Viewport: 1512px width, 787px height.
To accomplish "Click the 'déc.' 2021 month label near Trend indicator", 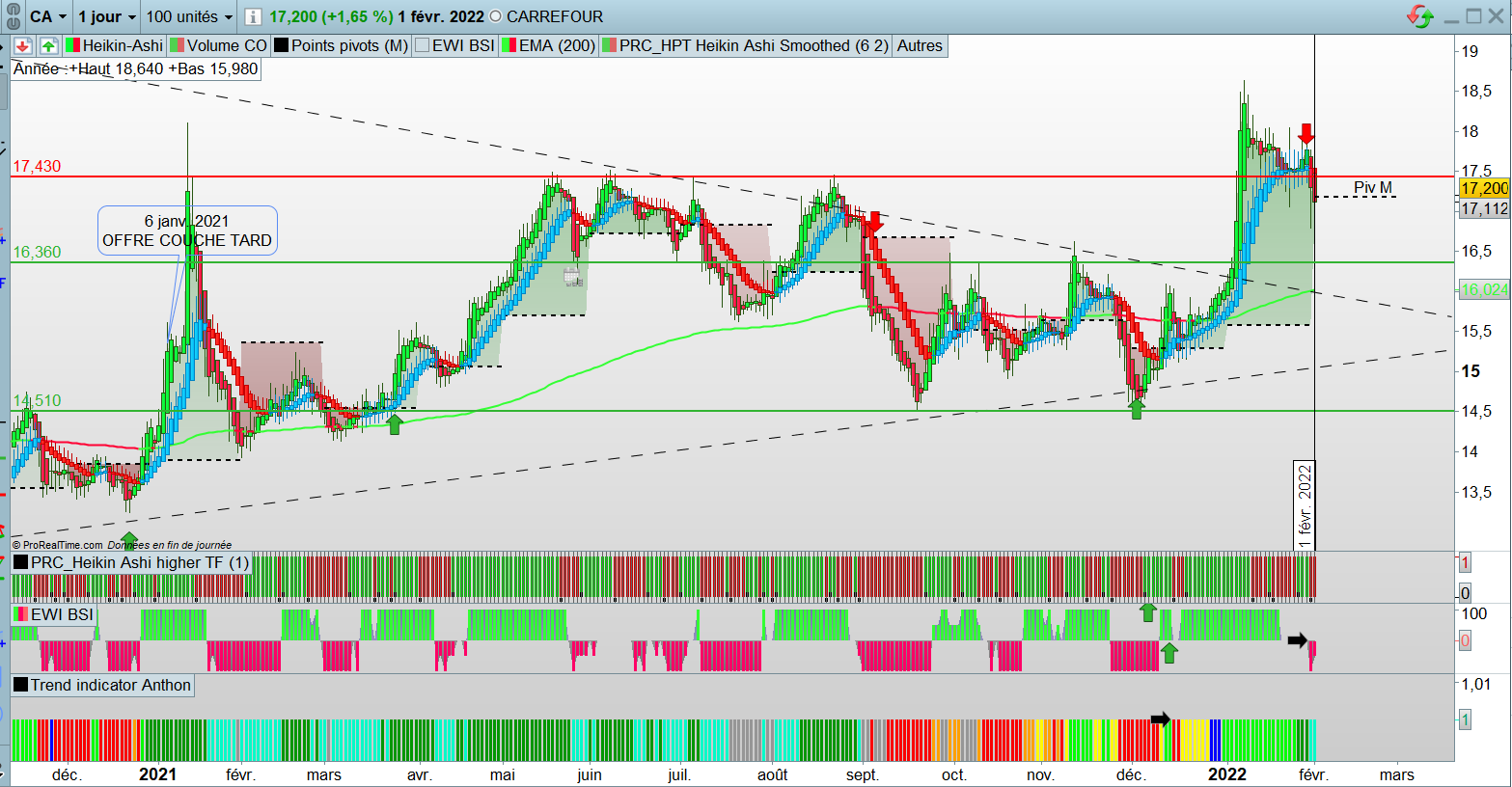I will [1131, 774].
